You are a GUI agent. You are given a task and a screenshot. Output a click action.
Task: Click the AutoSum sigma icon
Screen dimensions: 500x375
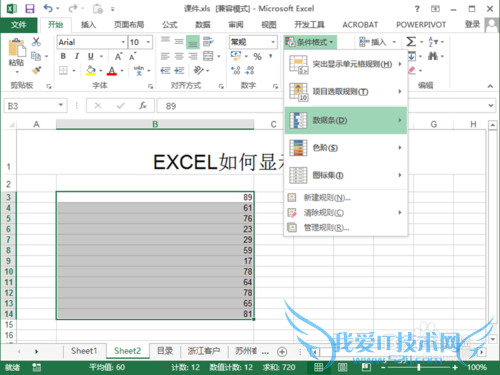coord(411,42)
